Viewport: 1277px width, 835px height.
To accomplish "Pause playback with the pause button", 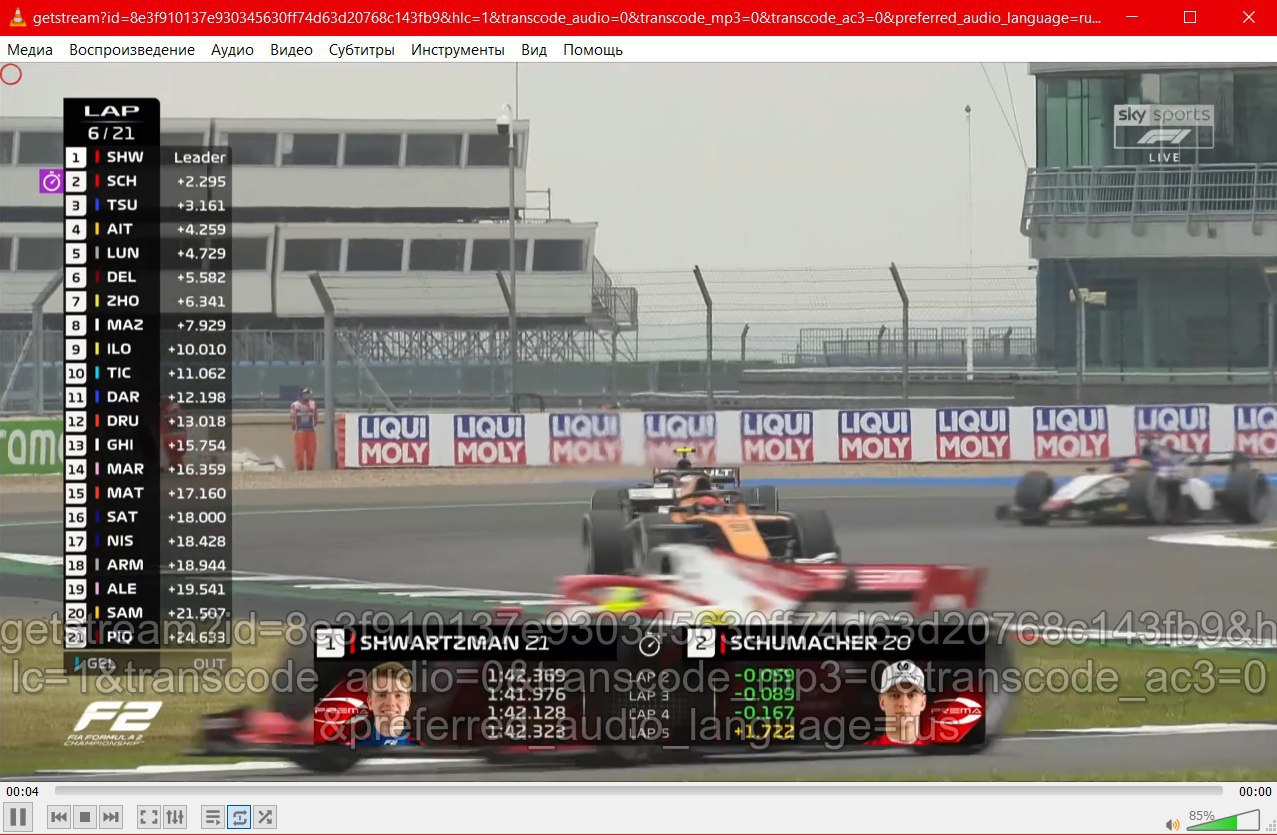I will pyautogui.click(x=19, y=816).
